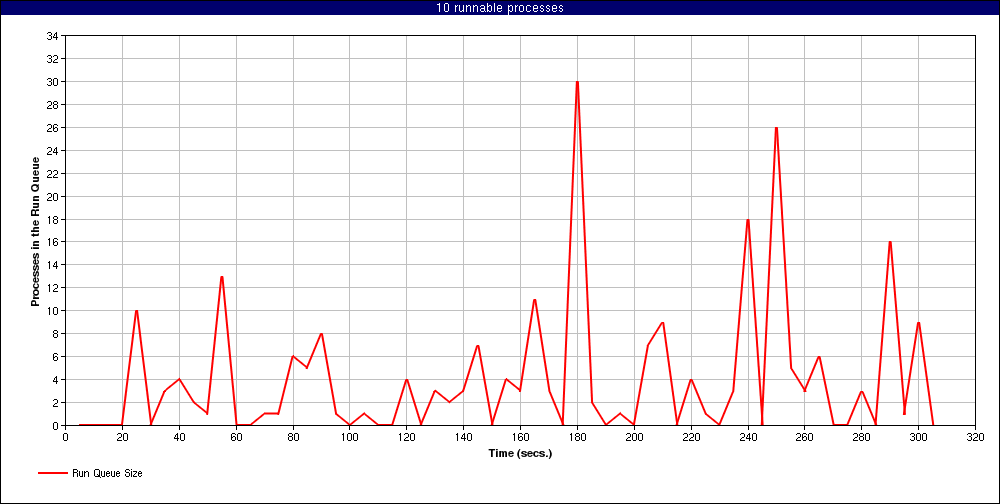Click the y-axis tick label 16
This screenshot has width=1000, height=504.
(x=53, y=242)
